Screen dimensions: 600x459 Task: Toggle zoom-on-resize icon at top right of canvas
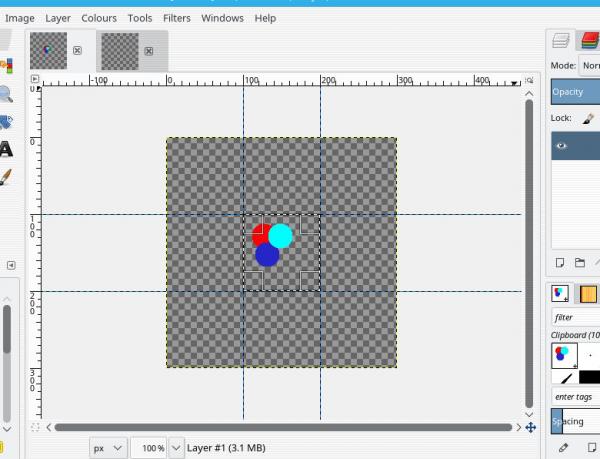[529, 80]
